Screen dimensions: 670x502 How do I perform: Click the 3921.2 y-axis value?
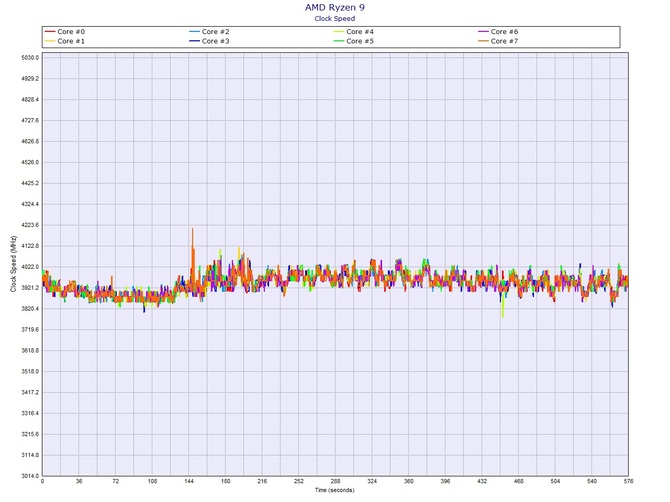pos(30,288)
